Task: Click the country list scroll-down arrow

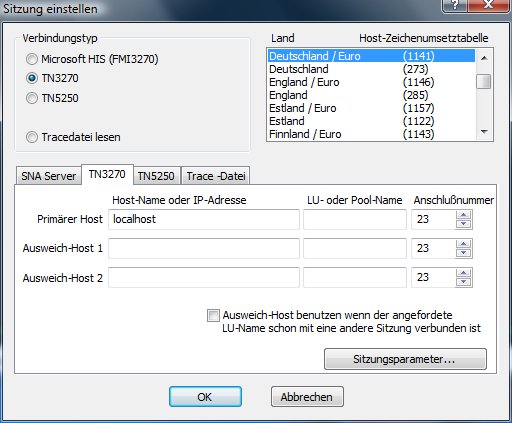Action: (484, 132)
